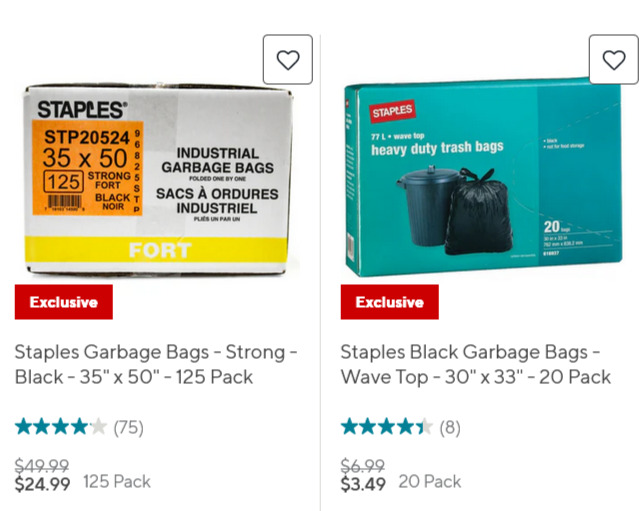This screenshot has height=511, width=641.
Task: Click the "20 Pack" label beside the price
Action: [430, 482]
